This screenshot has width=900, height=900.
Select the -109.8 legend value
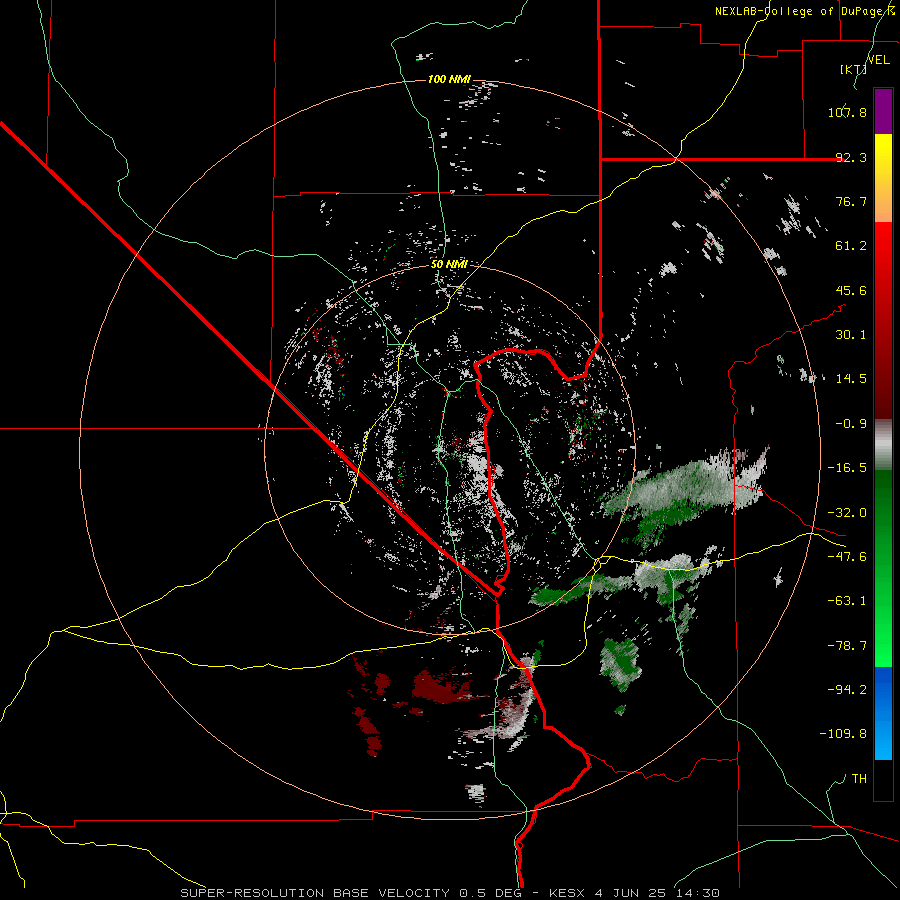click(x=843, y=734)
